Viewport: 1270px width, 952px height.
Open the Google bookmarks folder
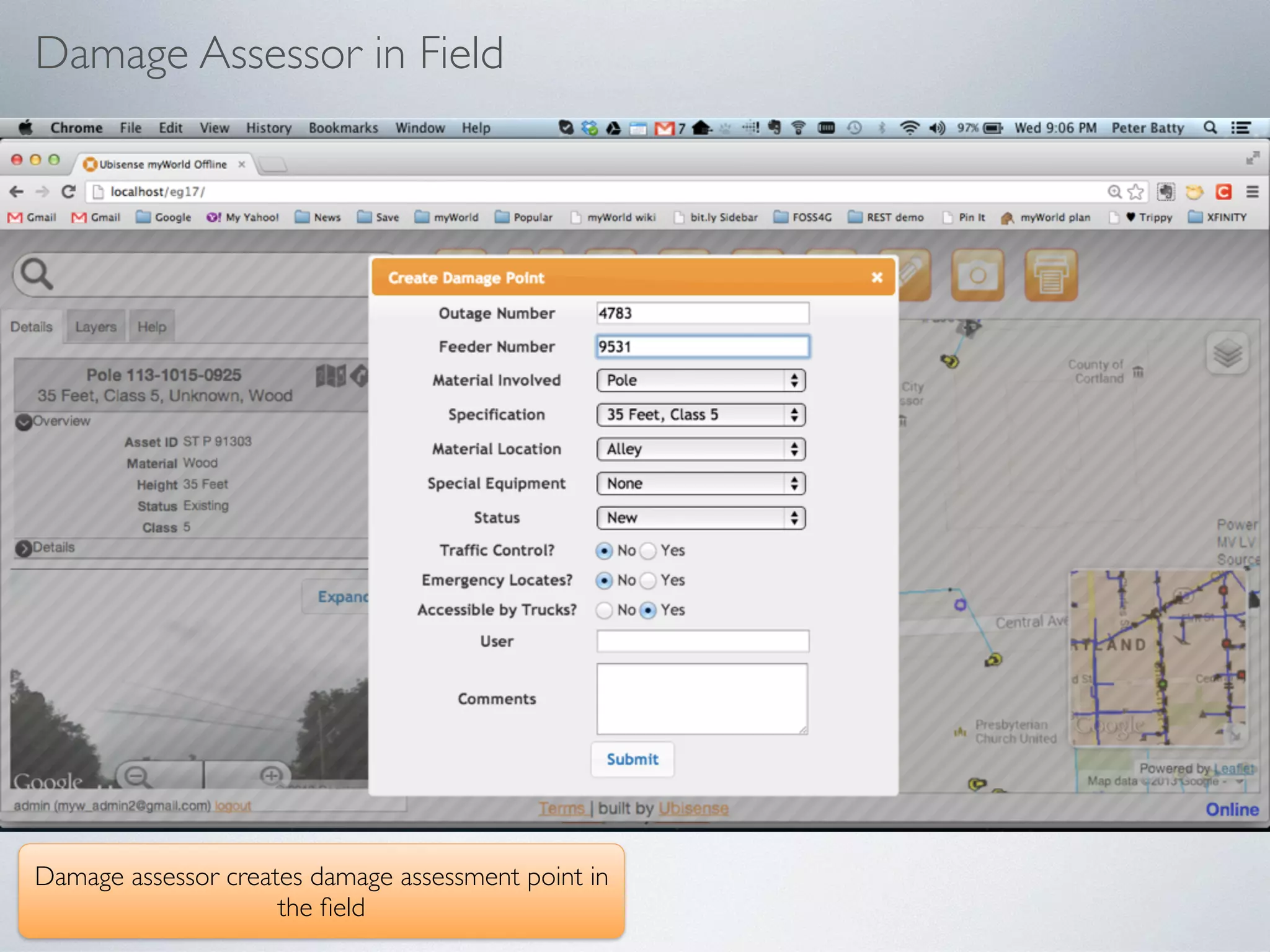click(x=164, y=217)
